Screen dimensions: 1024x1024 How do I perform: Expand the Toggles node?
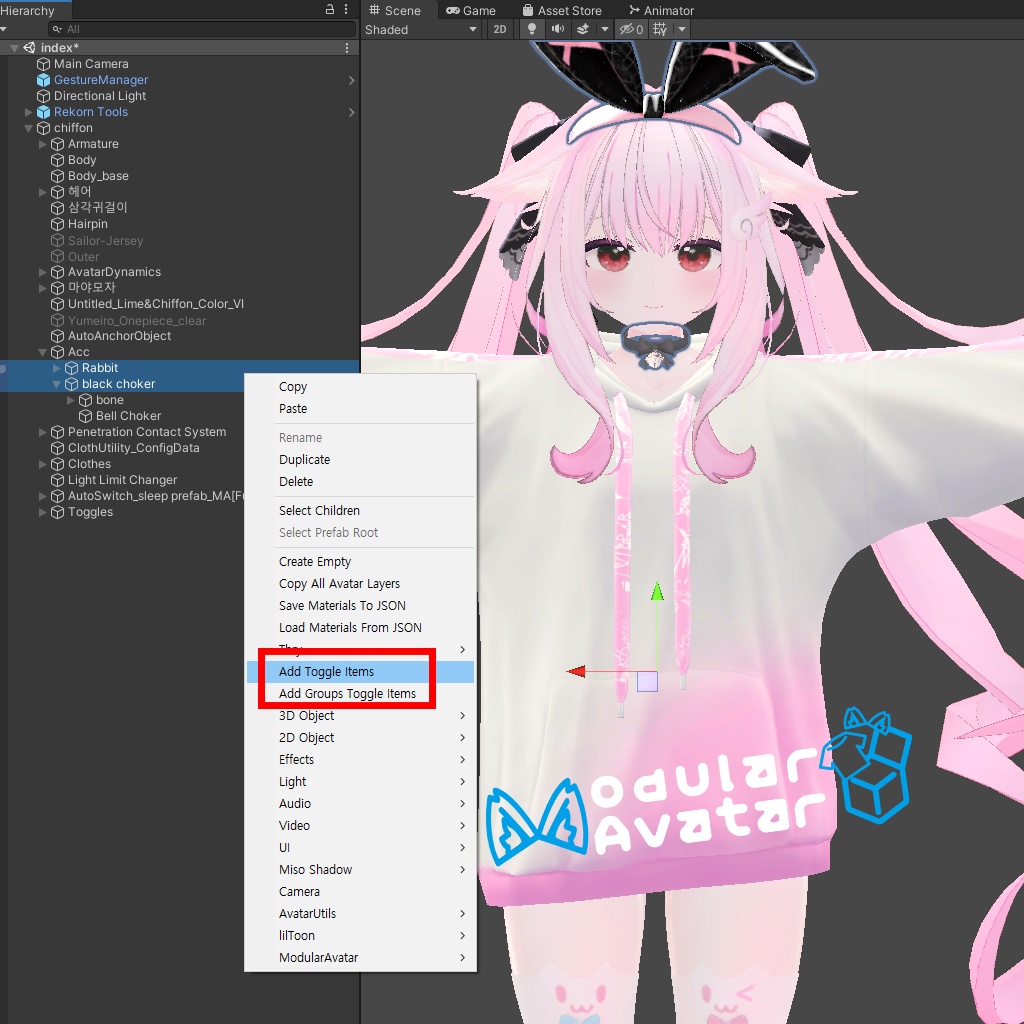pyautogui.click(x=42, y=513)
